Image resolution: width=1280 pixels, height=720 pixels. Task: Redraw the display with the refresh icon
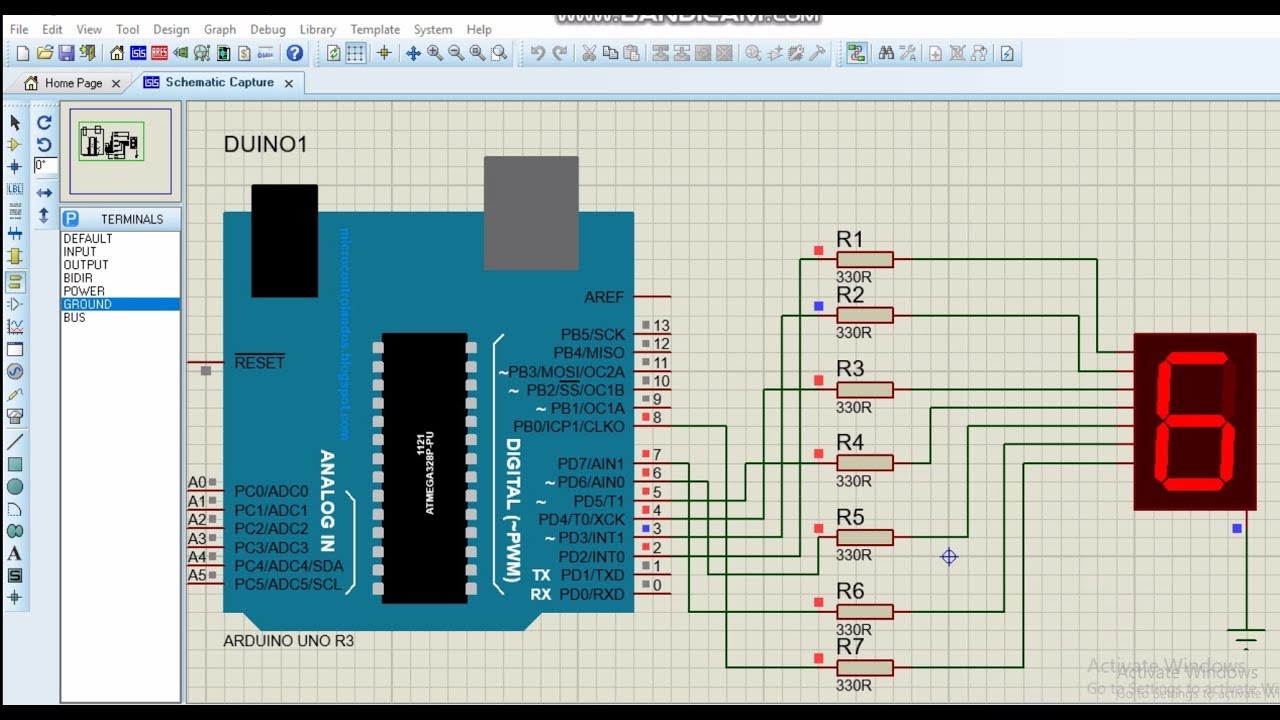(x=334, y=53)
